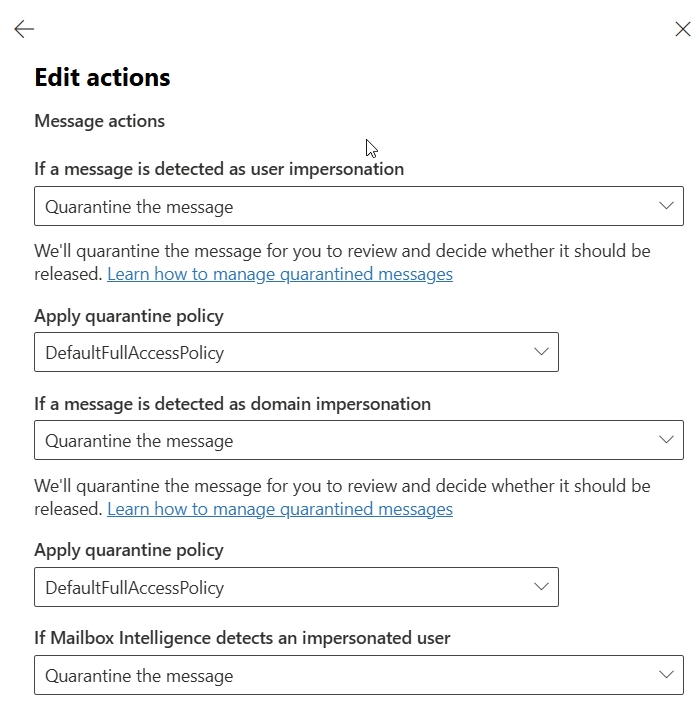Click chevron of user impersonation quarantine policy
This screenshot has width=699, height=708.
tap(541, 352)
